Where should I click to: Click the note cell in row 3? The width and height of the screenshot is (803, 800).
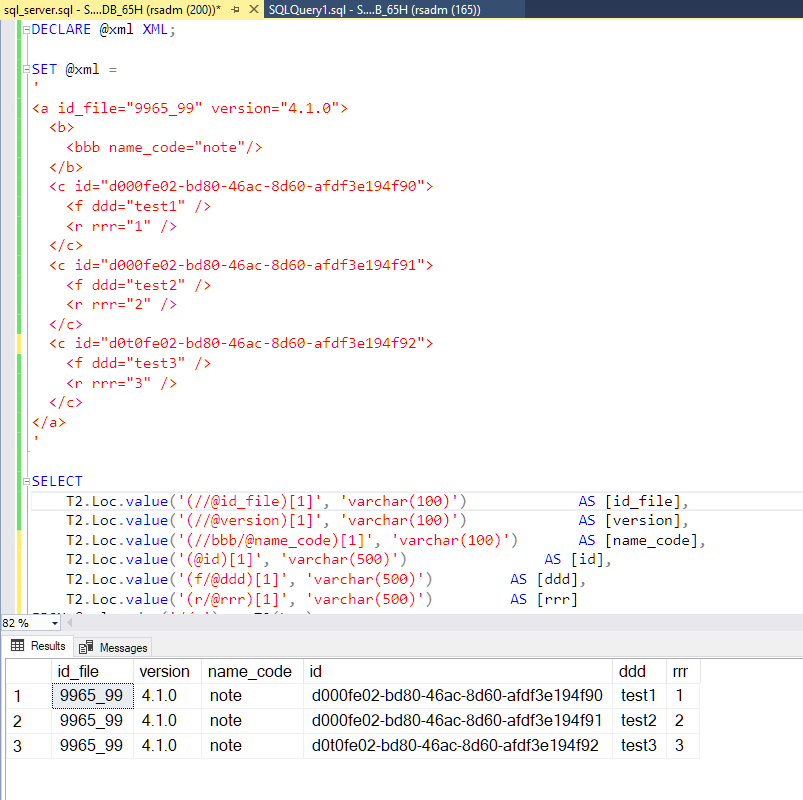coord(252,746)
